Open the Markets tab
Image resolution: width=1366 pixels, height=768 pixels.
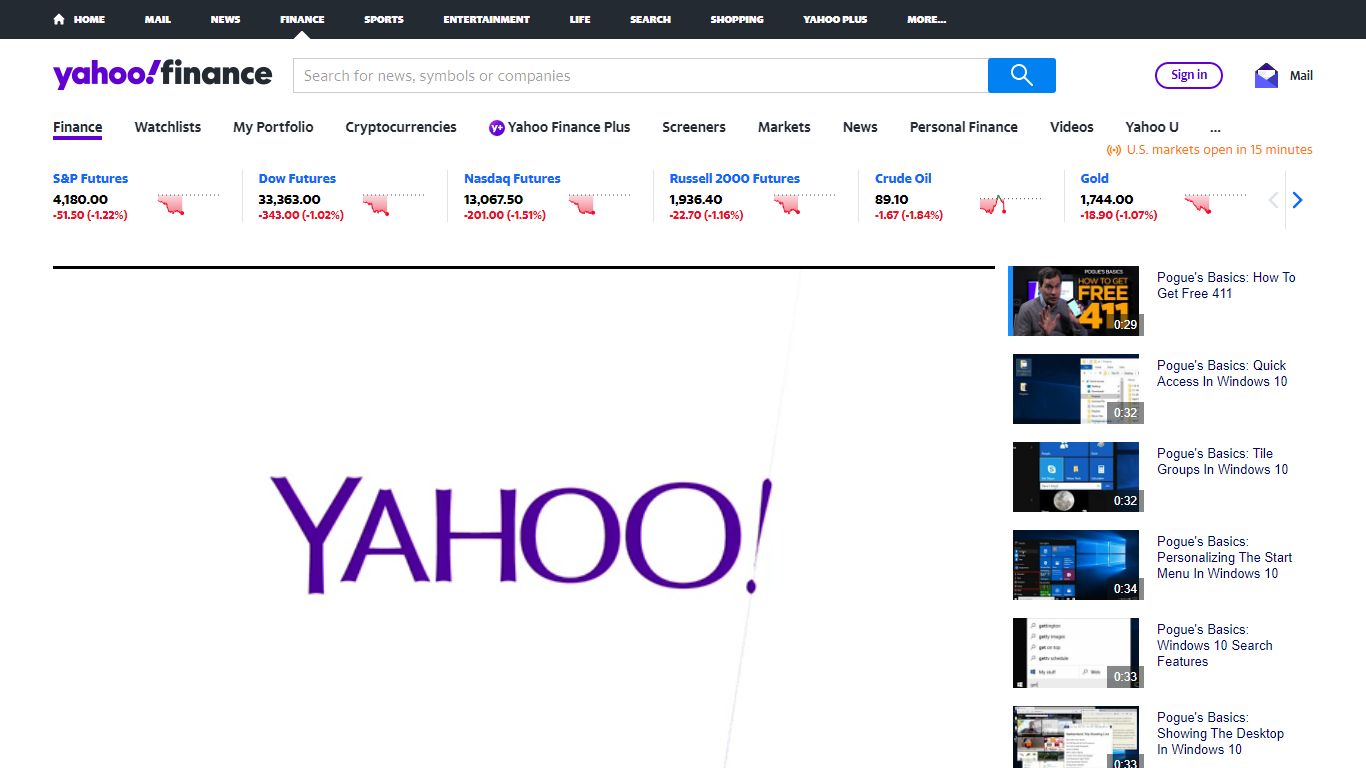784,127
